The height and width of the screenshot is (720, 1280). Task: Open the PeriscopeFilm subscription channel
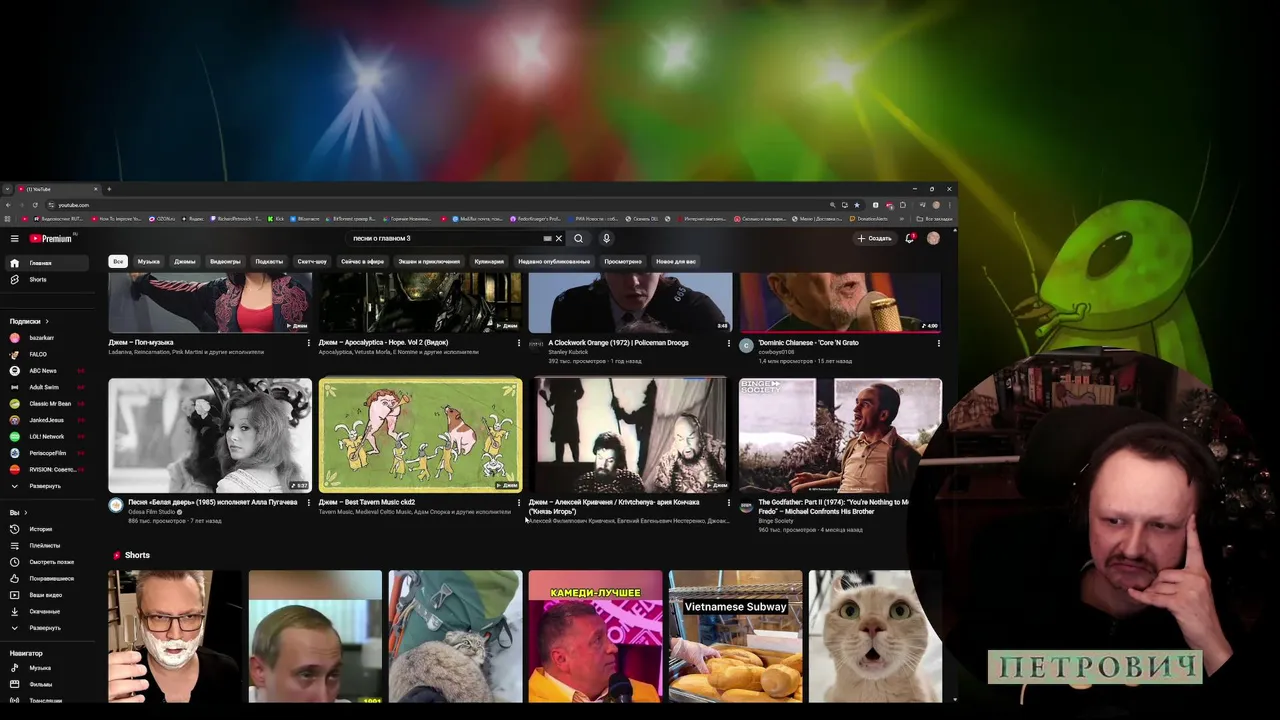47,453
